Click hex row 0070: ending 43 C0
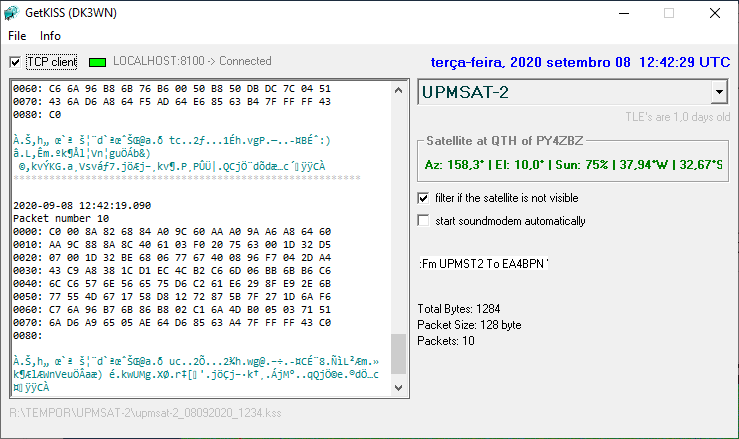Screen dimensions: 739x439 (172, 323)
